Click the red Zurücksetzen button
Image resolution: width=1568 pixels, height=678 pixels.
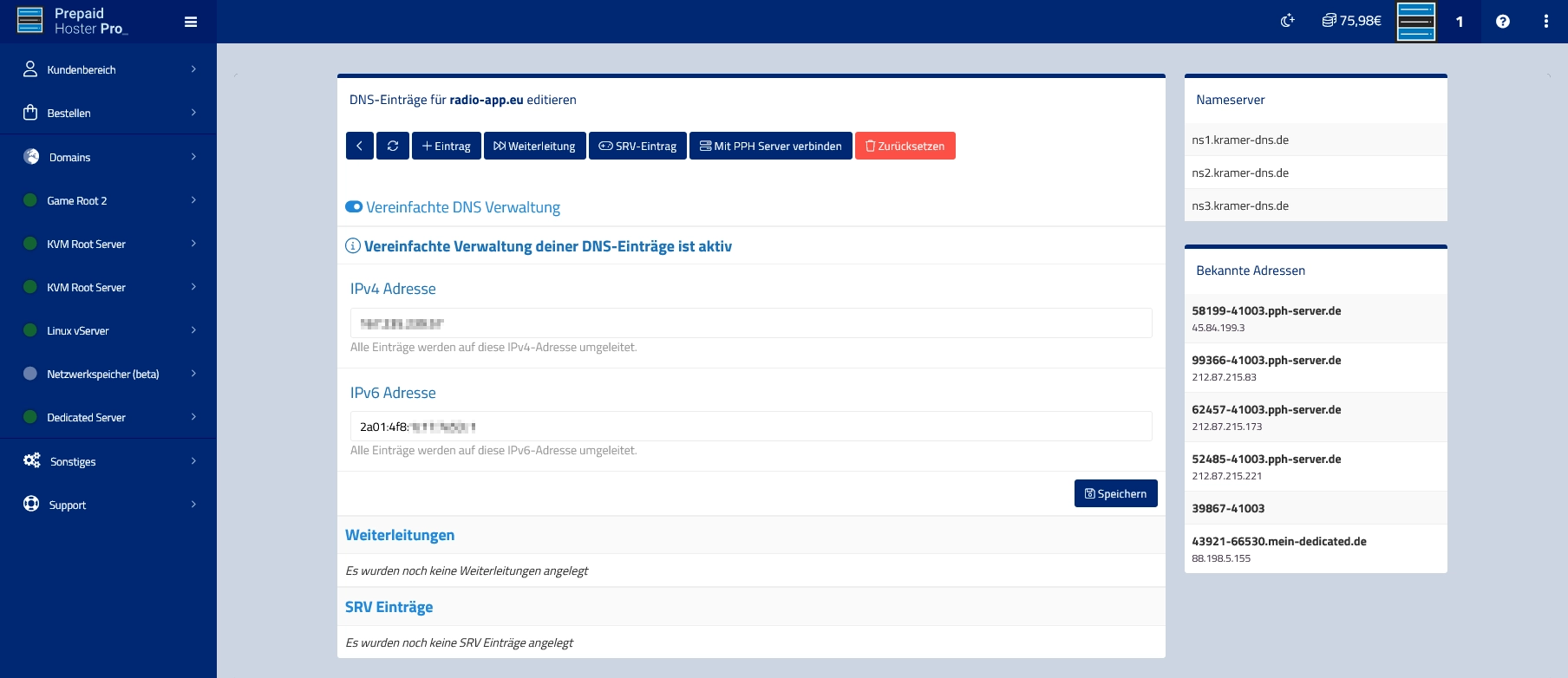click(x=905, y=146)
